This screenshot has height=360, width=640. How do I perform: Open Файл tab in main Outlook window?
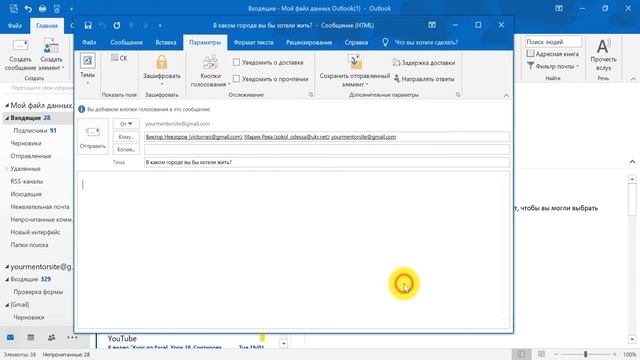15,26
